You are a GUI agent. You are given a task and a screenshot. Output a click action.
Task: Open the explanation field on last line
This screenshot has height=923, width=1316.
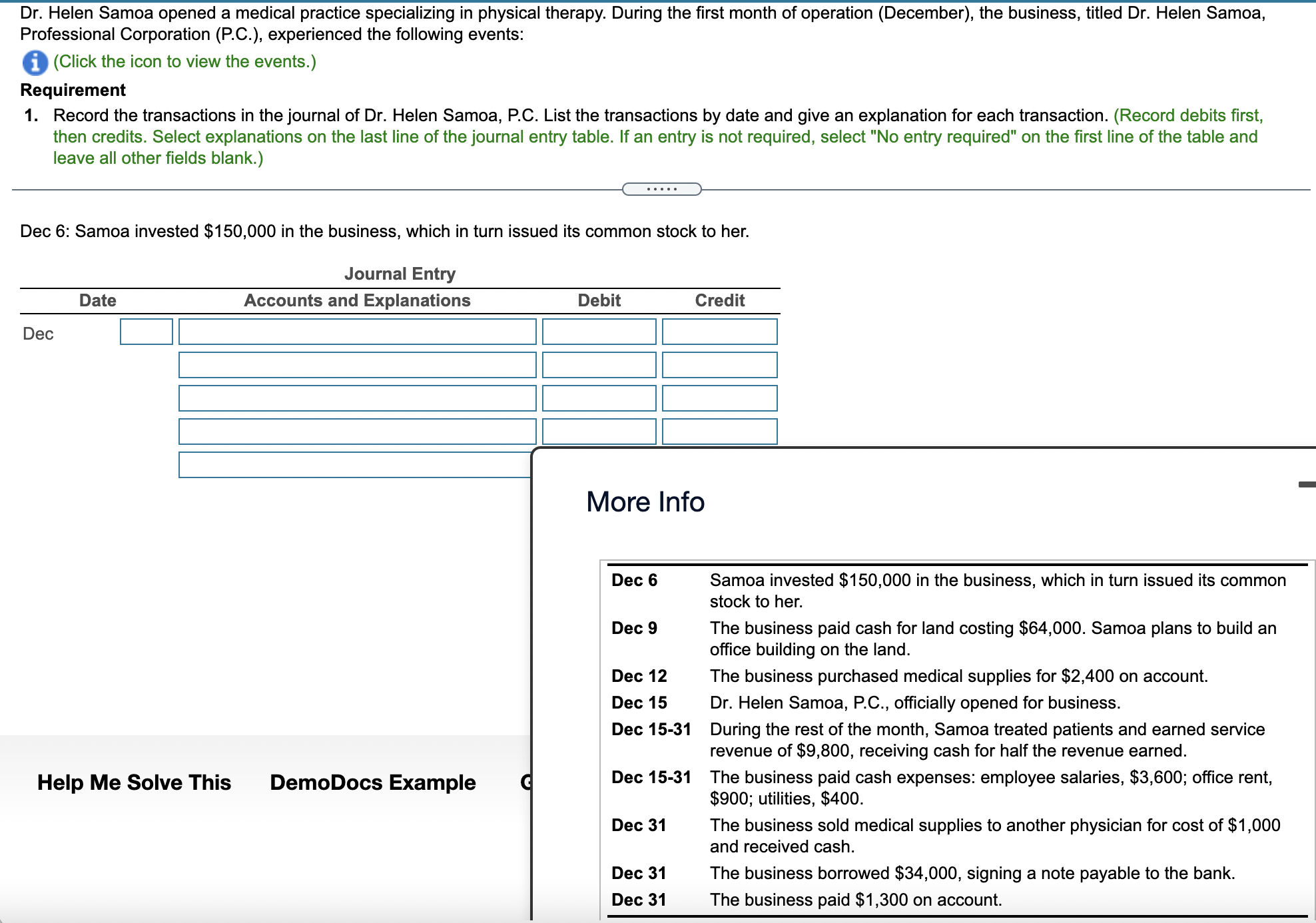(x=353, y=465)
